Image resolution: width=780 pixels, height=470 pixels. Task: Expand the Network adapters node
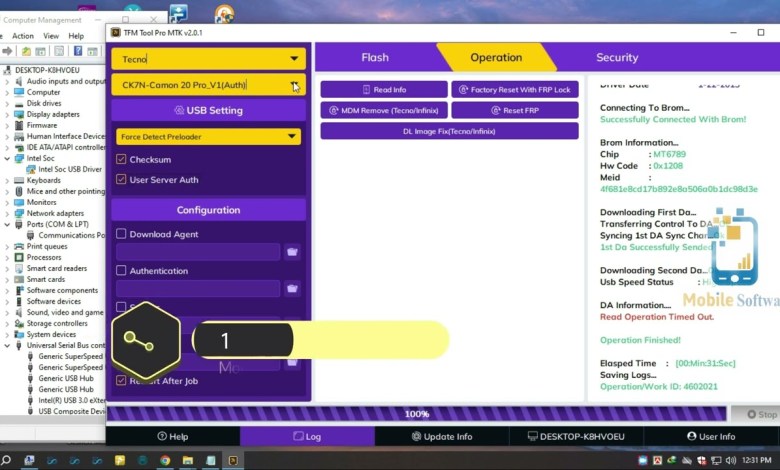(7, 213)
